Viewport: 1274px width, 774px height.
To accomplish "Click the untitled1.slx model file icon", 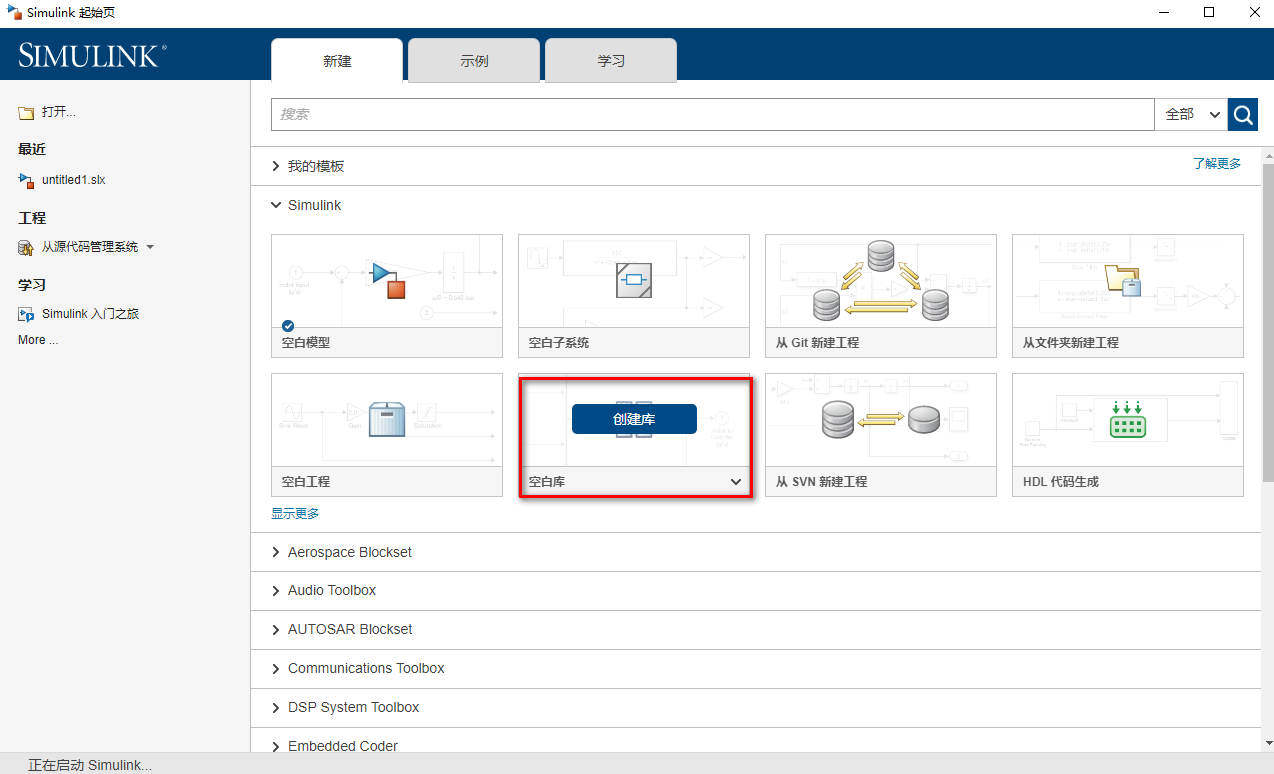I will 26,180.
